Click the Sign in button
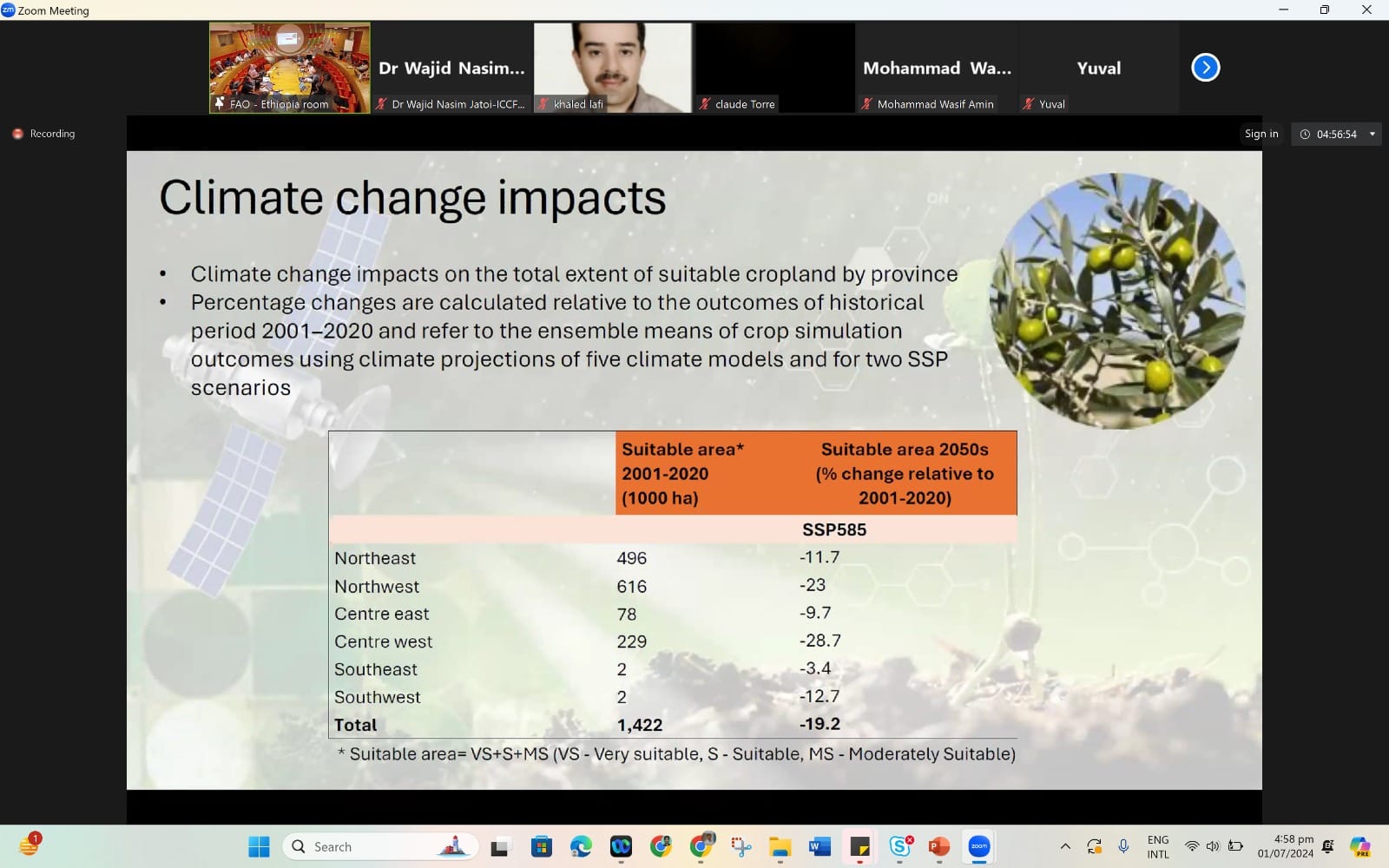The image size is (1389, 868). pos(1261,134)
